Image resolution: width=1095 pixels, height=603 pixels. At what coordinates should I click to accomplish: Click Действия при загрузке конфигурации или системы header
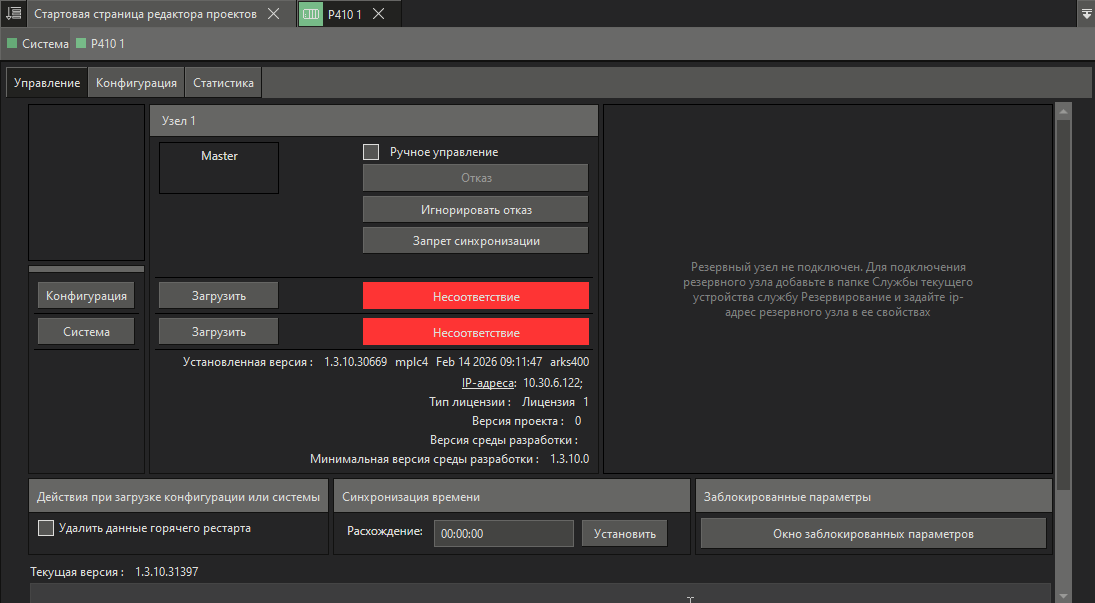(178, 497)
